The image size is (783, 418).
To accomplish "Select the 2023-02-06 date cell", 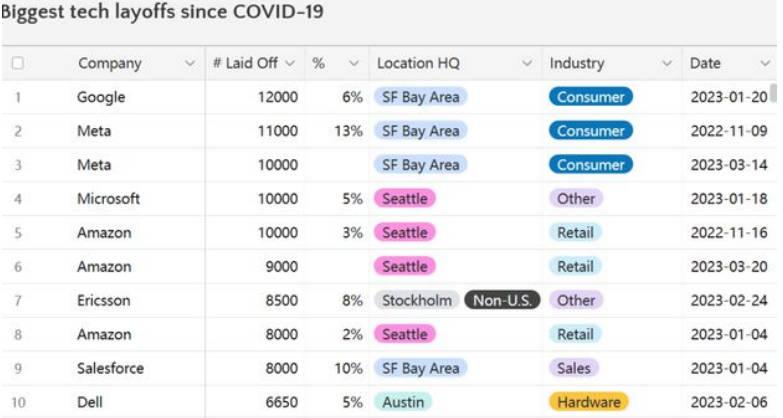I will tap(729, 402).
